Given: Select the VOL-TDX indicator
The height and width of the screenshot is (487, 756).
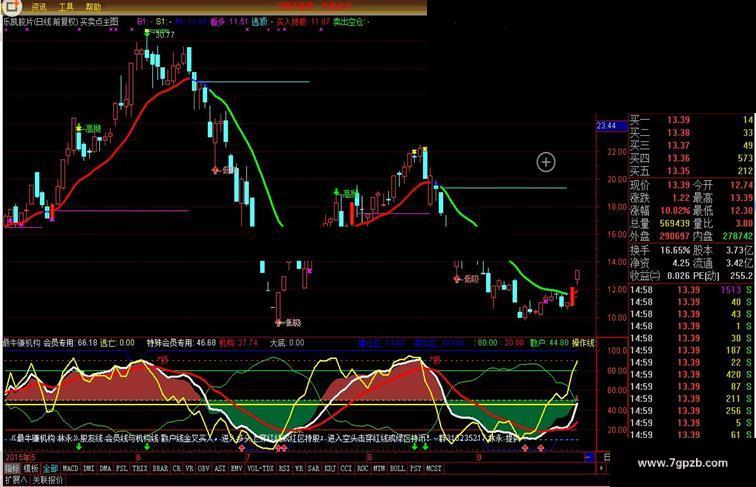Looking at the screenshot, I should click(x=260, y=468).
